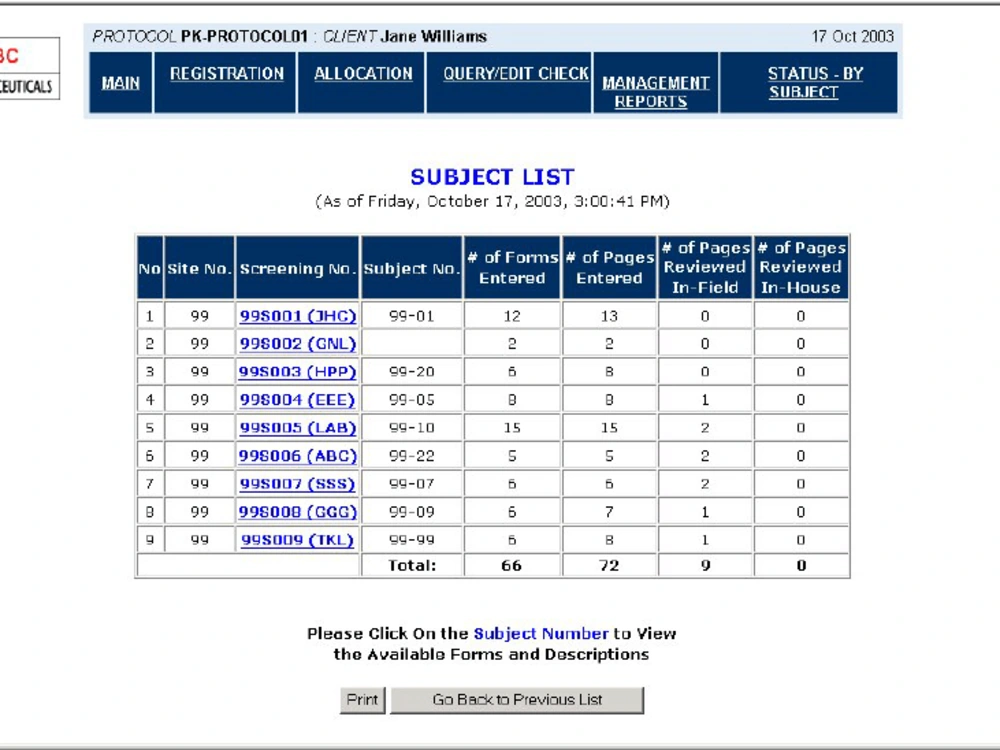Open screening number 99S008 (GGG)

[297, 512]
